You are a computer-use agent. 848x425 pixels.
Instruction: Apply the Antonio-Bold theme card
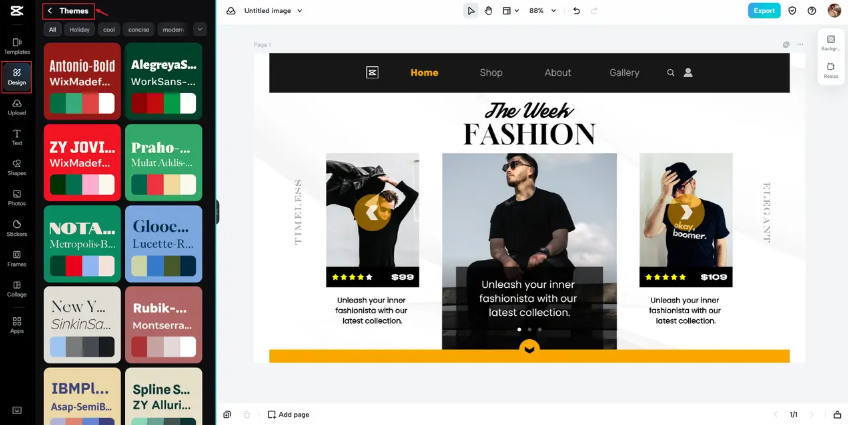(x=82, y=81)
